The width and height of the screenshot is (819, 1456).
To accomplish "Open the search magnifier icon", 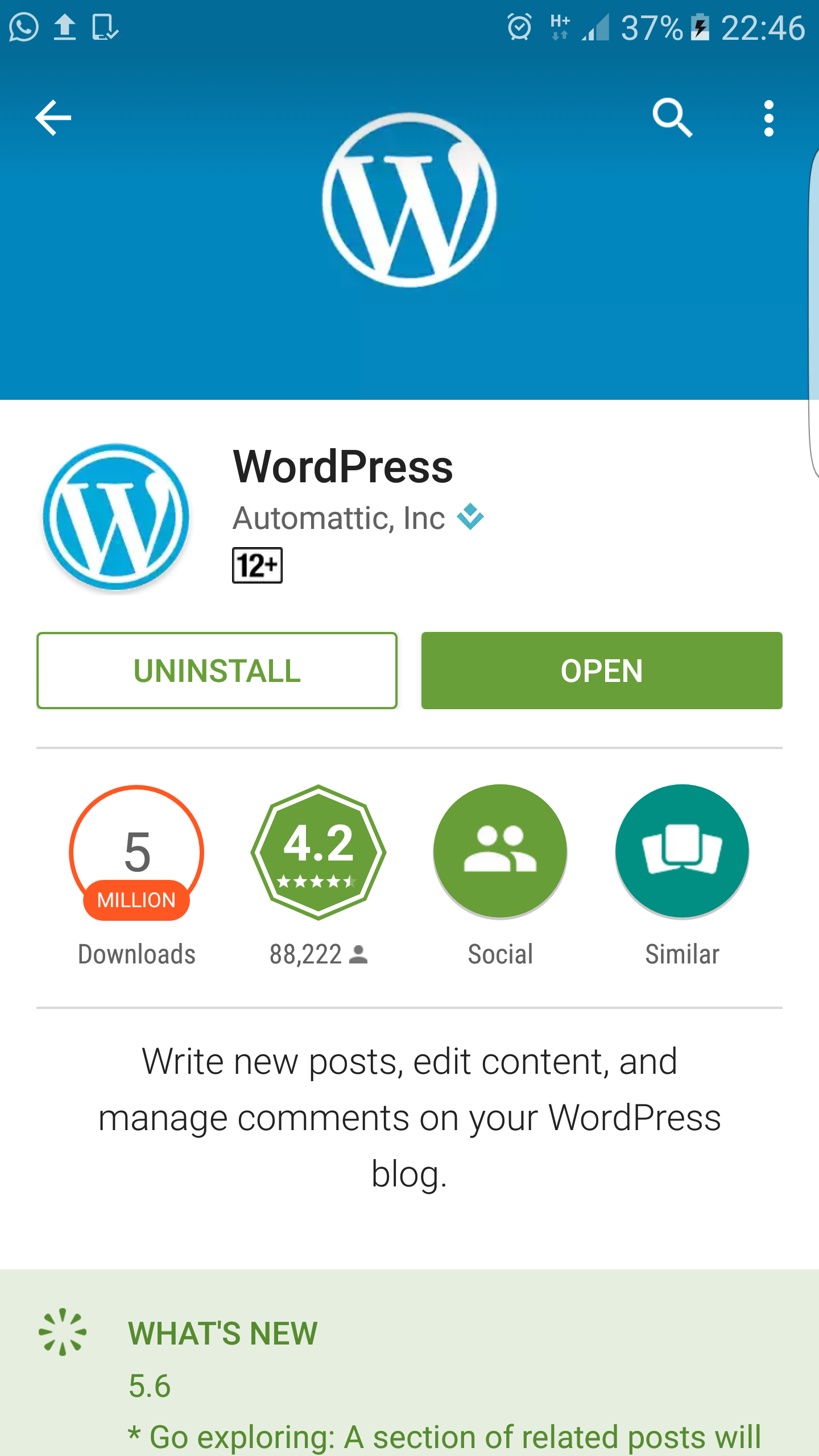I will tap(673, 118).
